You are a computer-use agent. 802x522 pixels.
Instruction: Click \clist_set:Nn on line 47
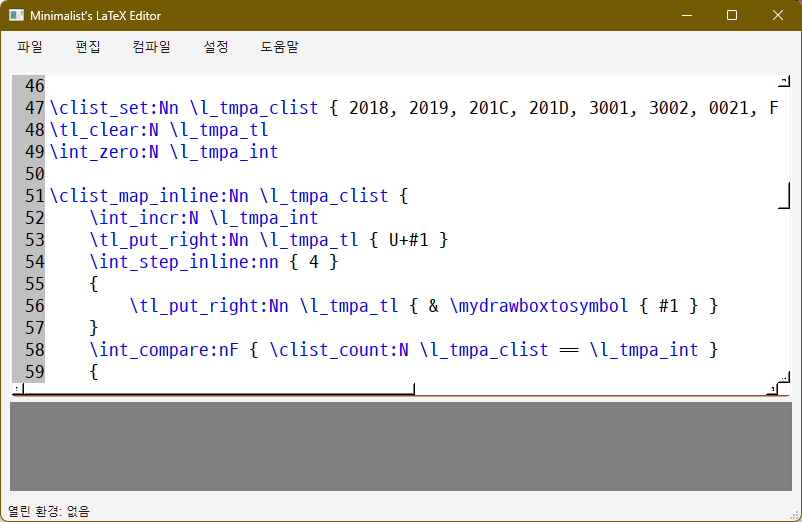click(114, 108)
